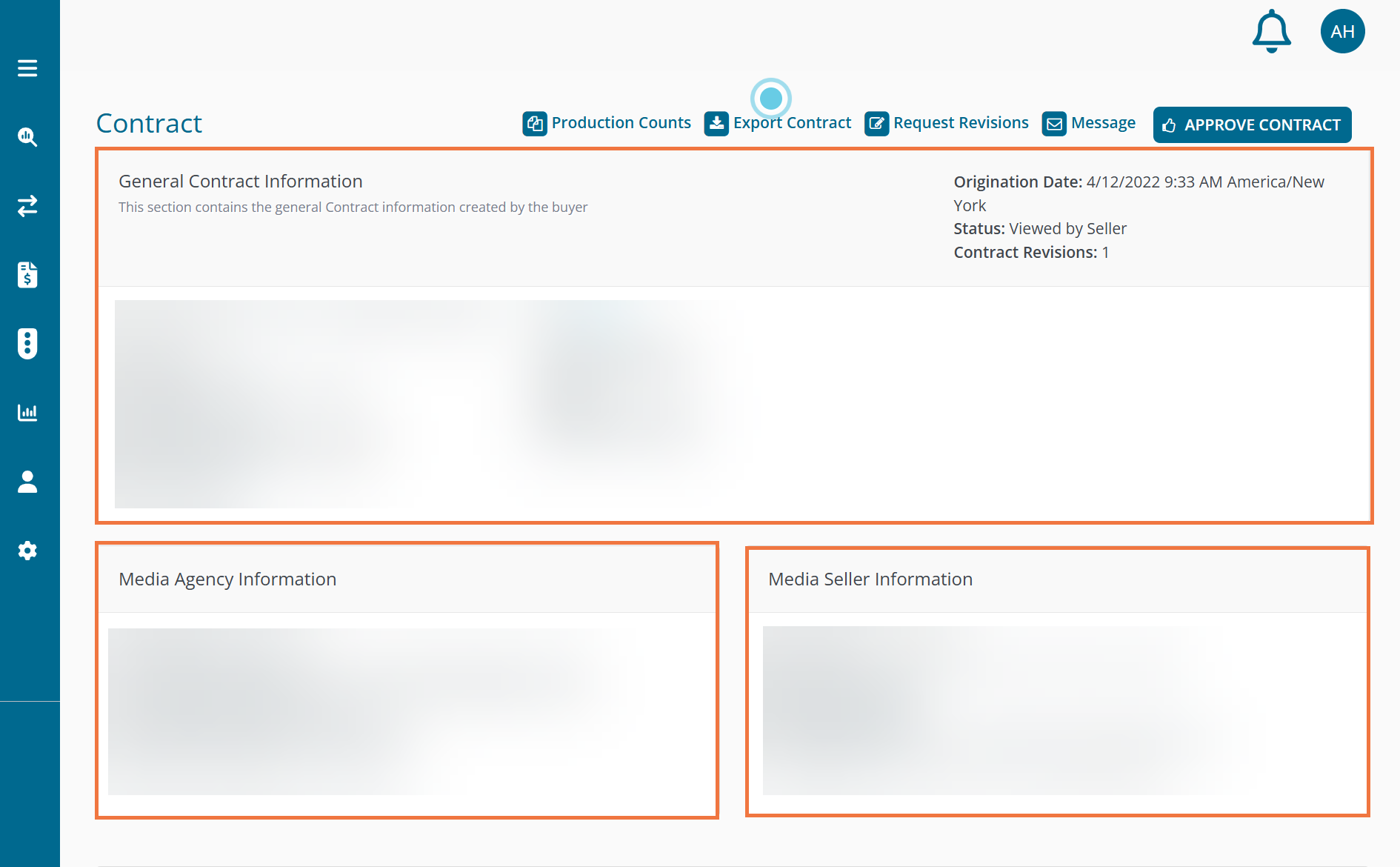
Task: Click the Request Revisions edit icon
Action: click(876, 124)
